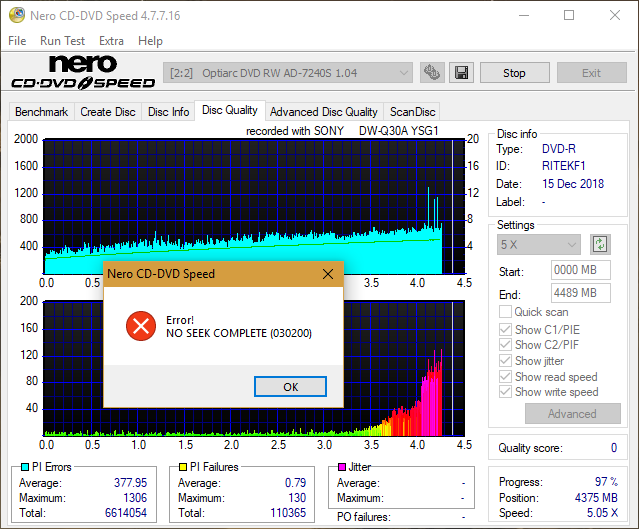The height and width of the screenshot is (529, 639).
Task: Click the red error icon in dialog
Action: (x=141, y=326)
